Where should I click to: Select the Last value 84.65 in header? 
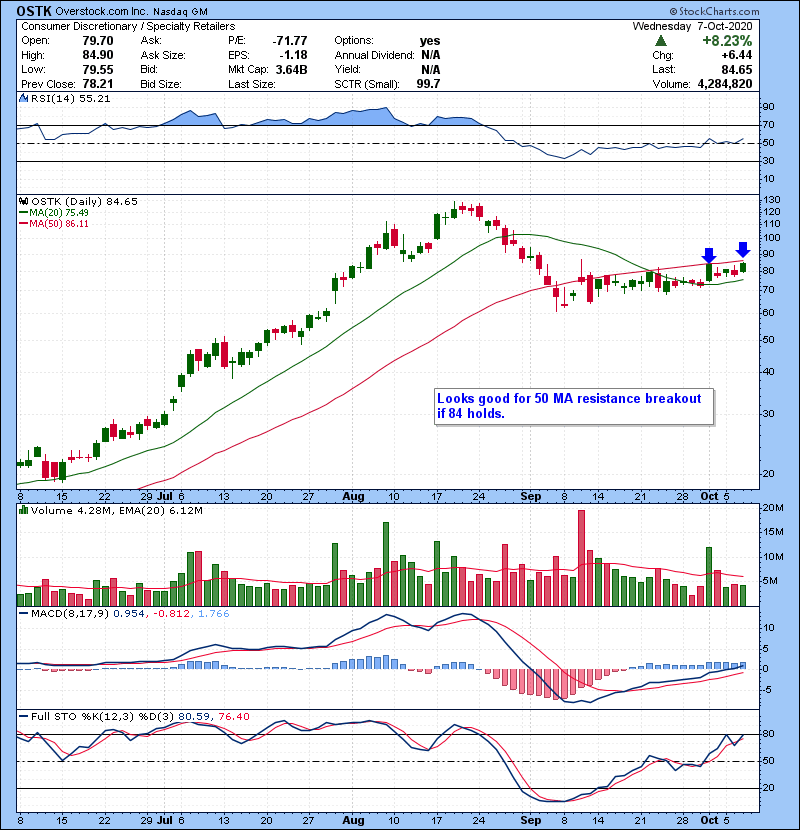coord(736,69)
